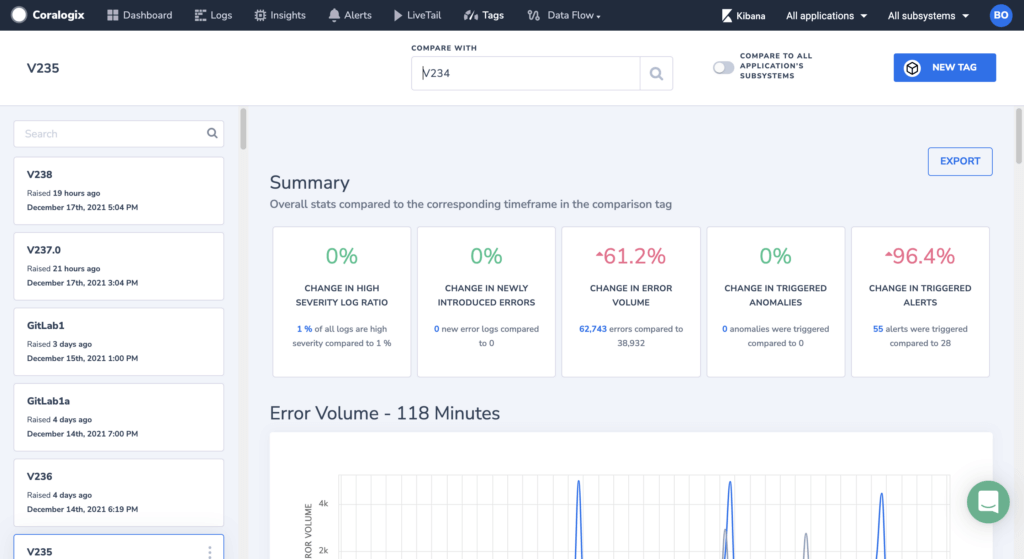Click the V235 page title
This screenshot has height=559, width=1024.
[x=43, y=68]
